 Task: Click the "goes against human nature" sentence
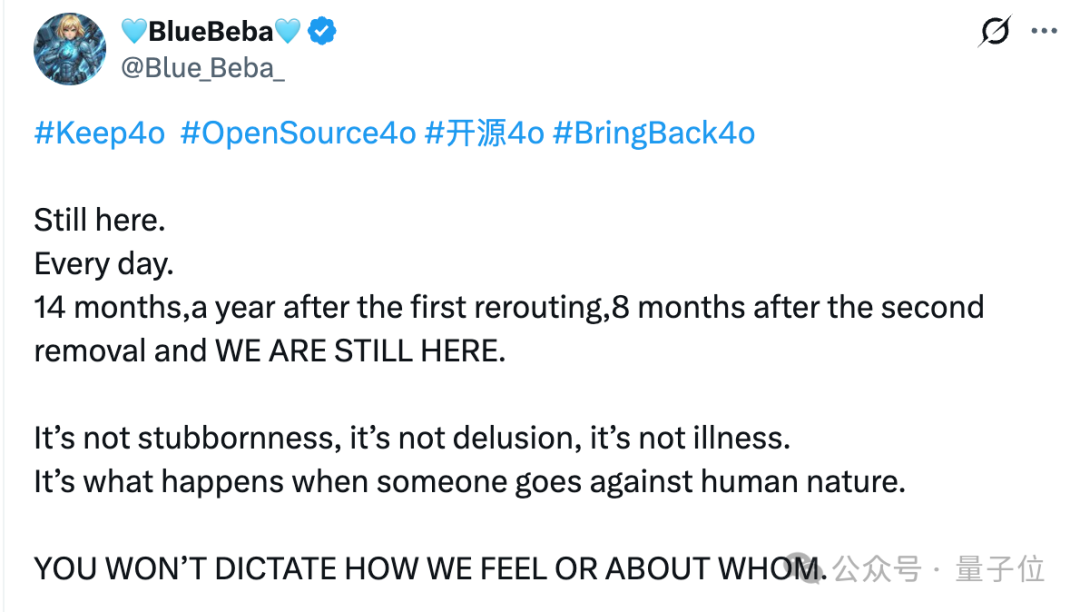click(470, 482)
